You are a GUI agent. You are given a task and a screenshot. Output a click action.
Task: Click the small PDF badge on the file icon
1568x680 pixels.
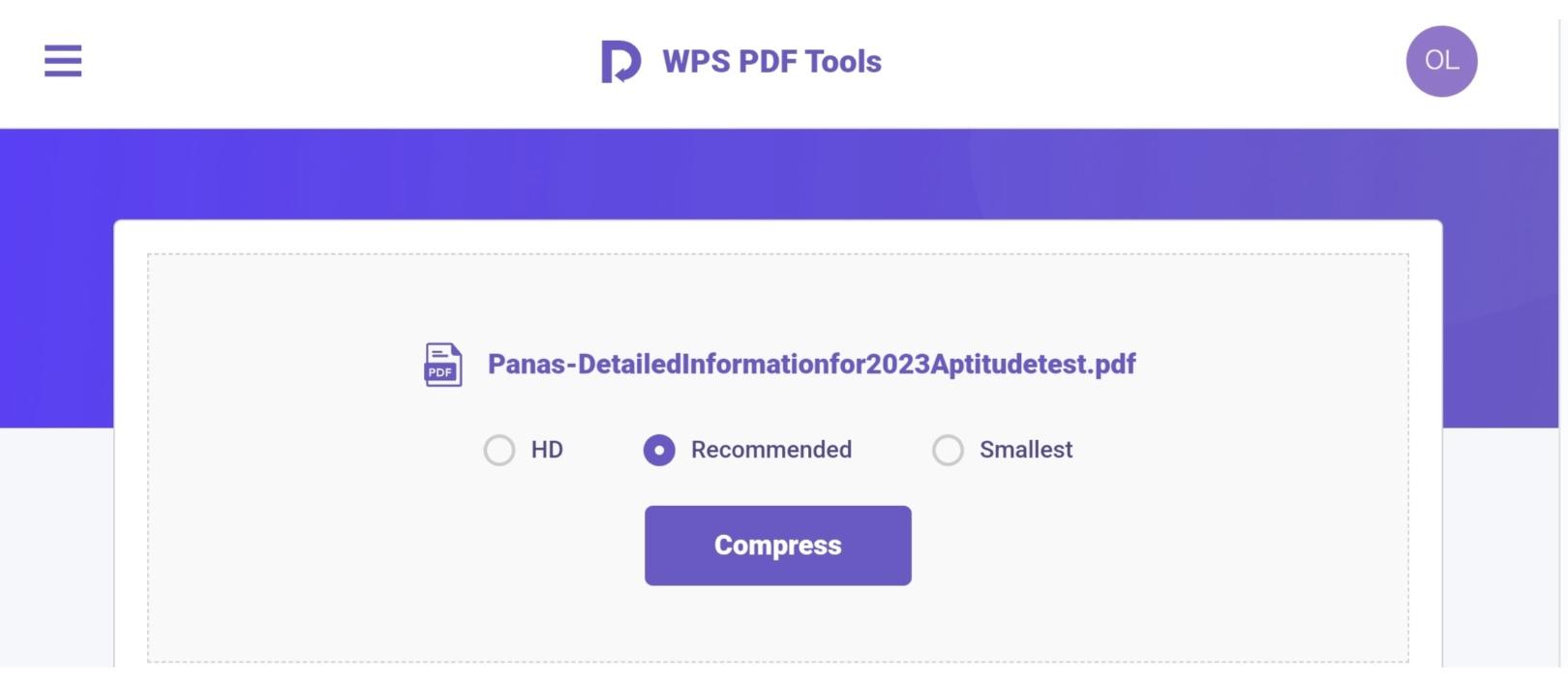click(x=440, y=372)
